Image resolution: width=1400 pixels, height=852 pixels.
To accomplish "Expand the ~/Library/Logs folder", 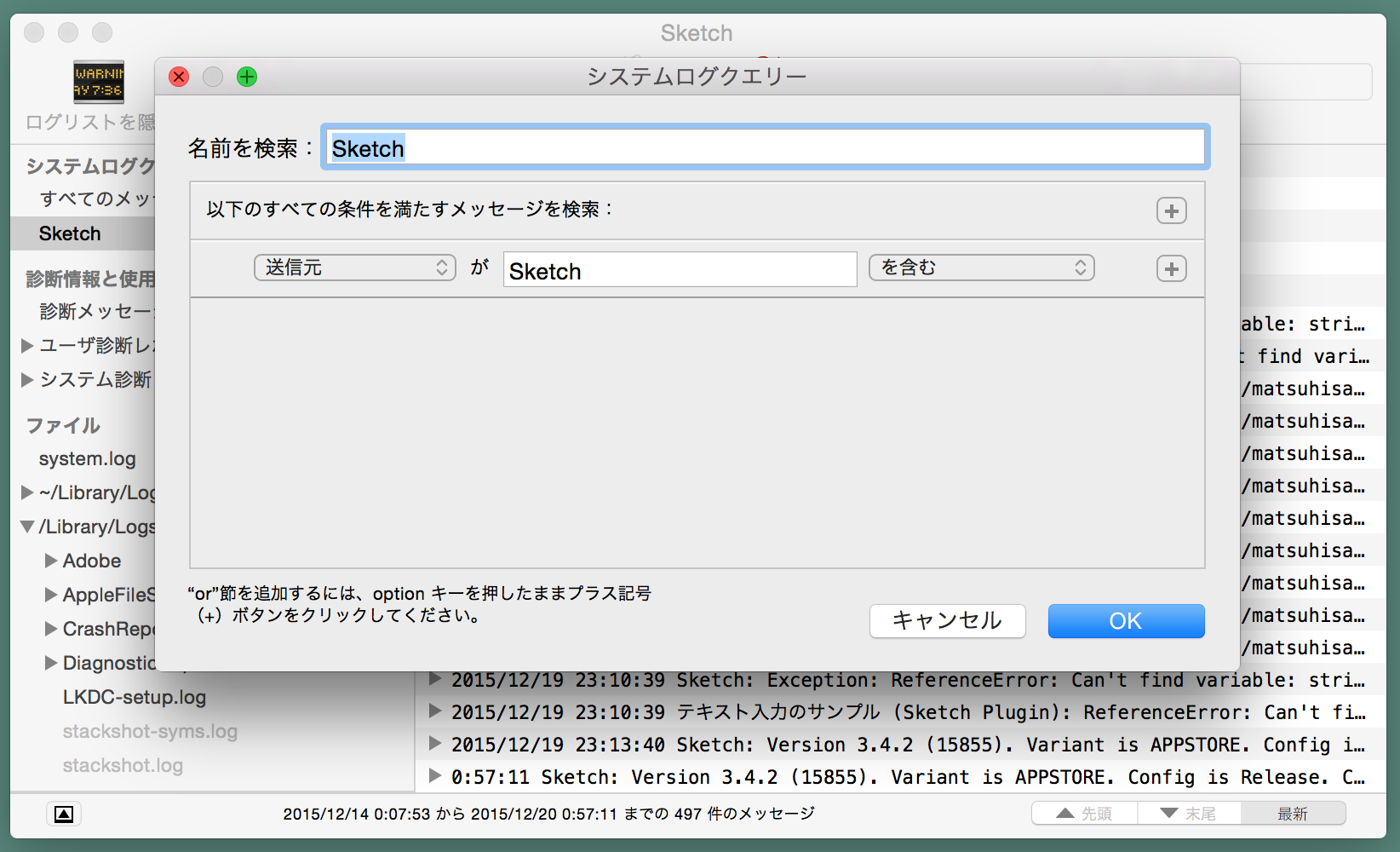I will [x=27, y=492].
